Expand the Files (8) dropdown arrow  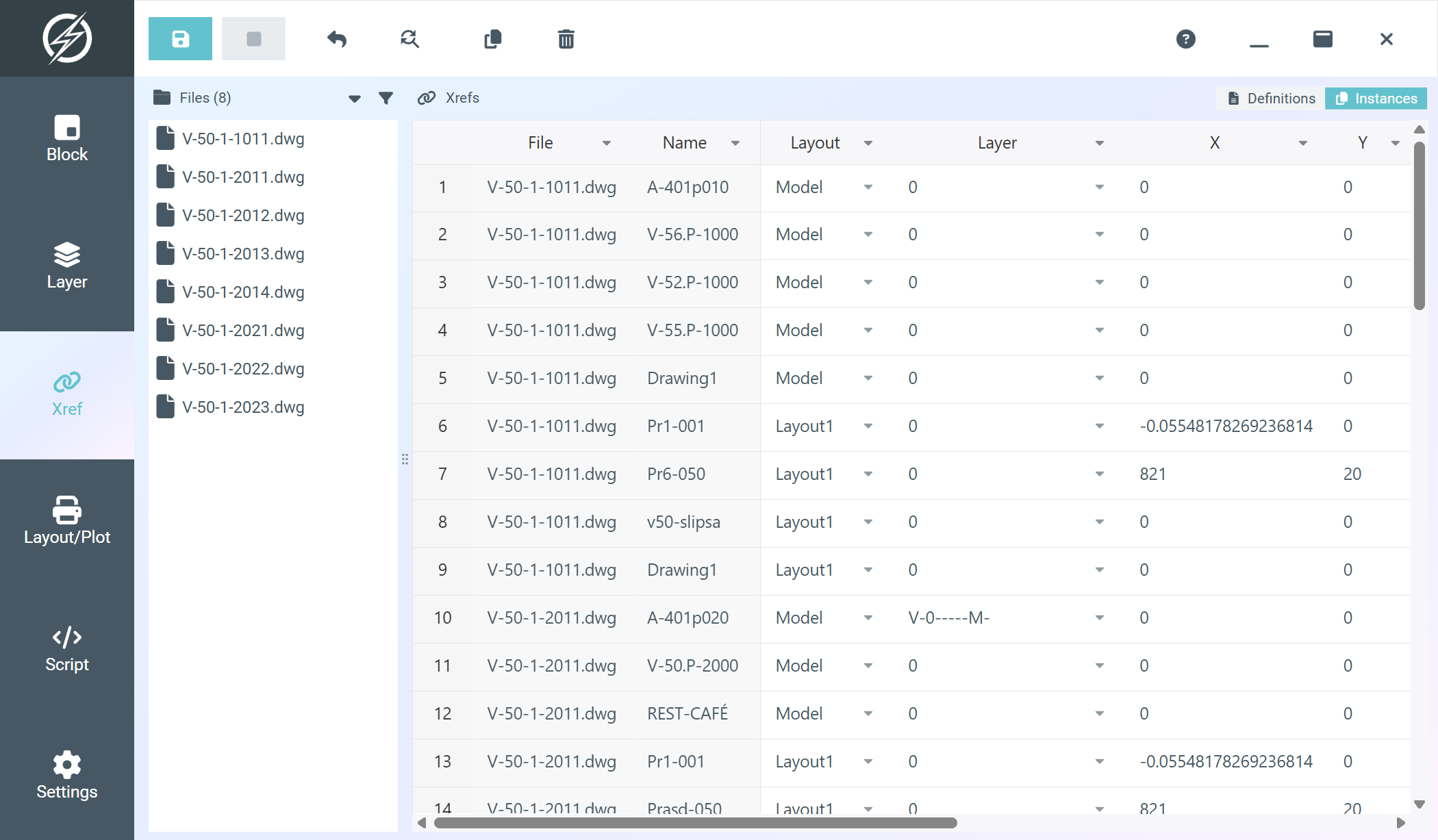pyautogui.click(x=355, y=99)
